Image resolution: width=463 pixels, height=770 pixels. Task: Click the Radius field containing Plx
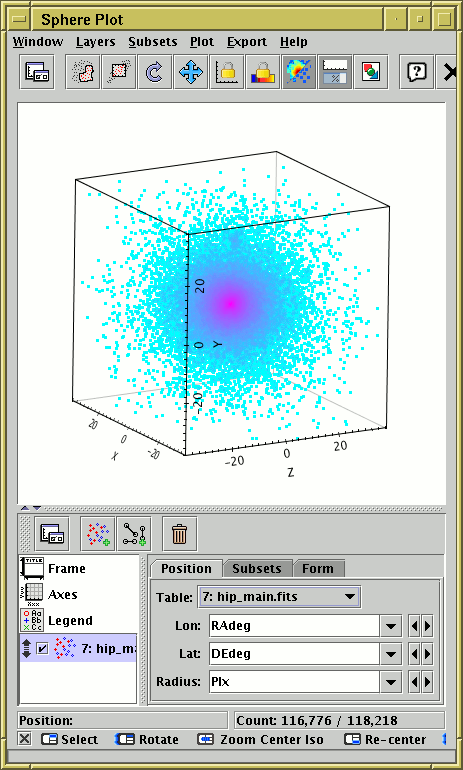coord(294,682)
